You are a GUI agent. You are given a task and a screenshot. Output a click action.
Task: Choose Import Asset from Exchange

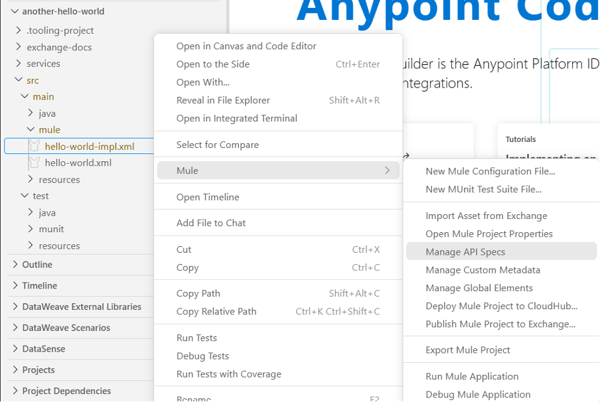(x=501, y=215)
